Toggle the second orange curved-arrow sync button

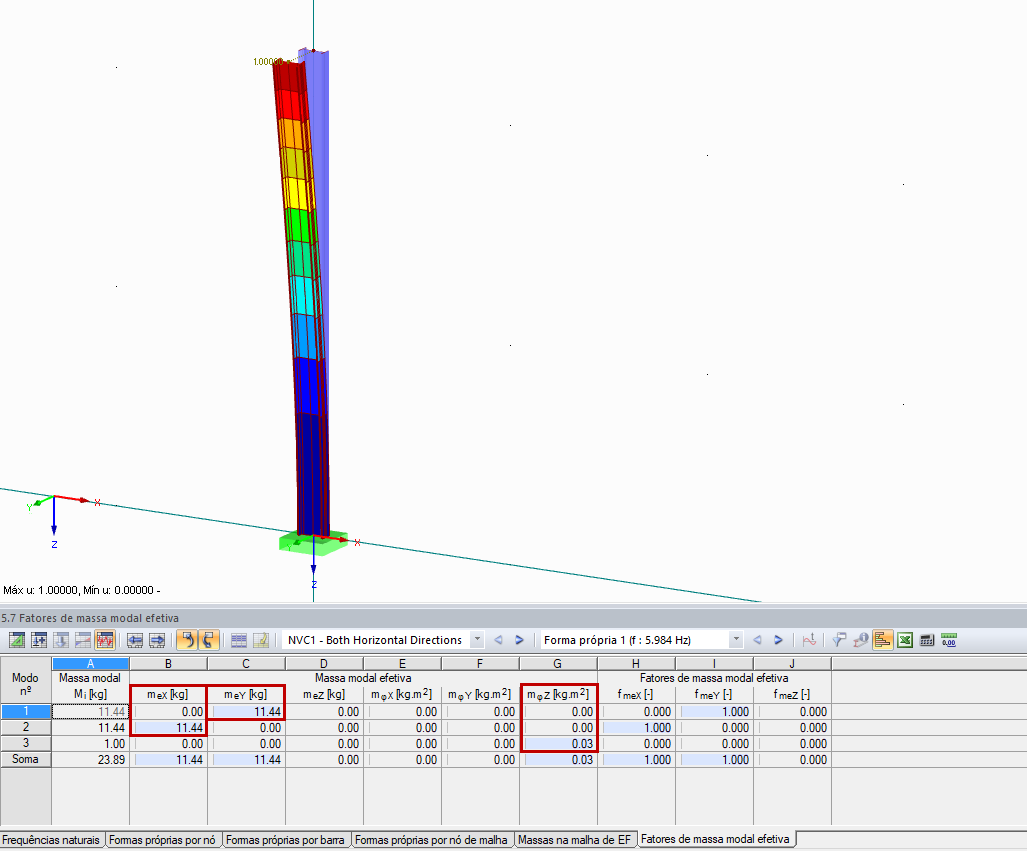[x=208, y=640]
